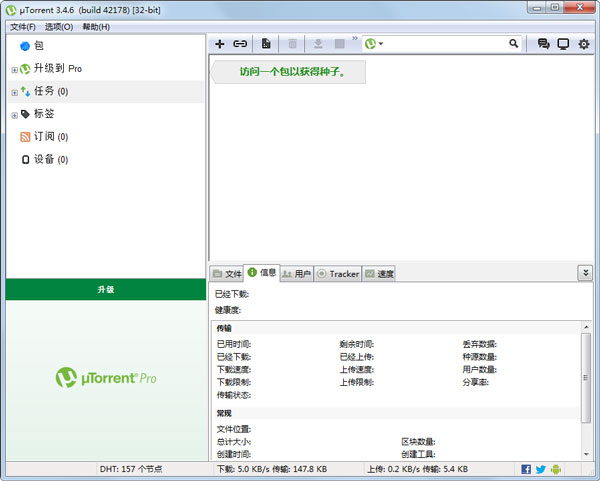
Task: Open the 文件(F) menu
Action: coord(23,27)
